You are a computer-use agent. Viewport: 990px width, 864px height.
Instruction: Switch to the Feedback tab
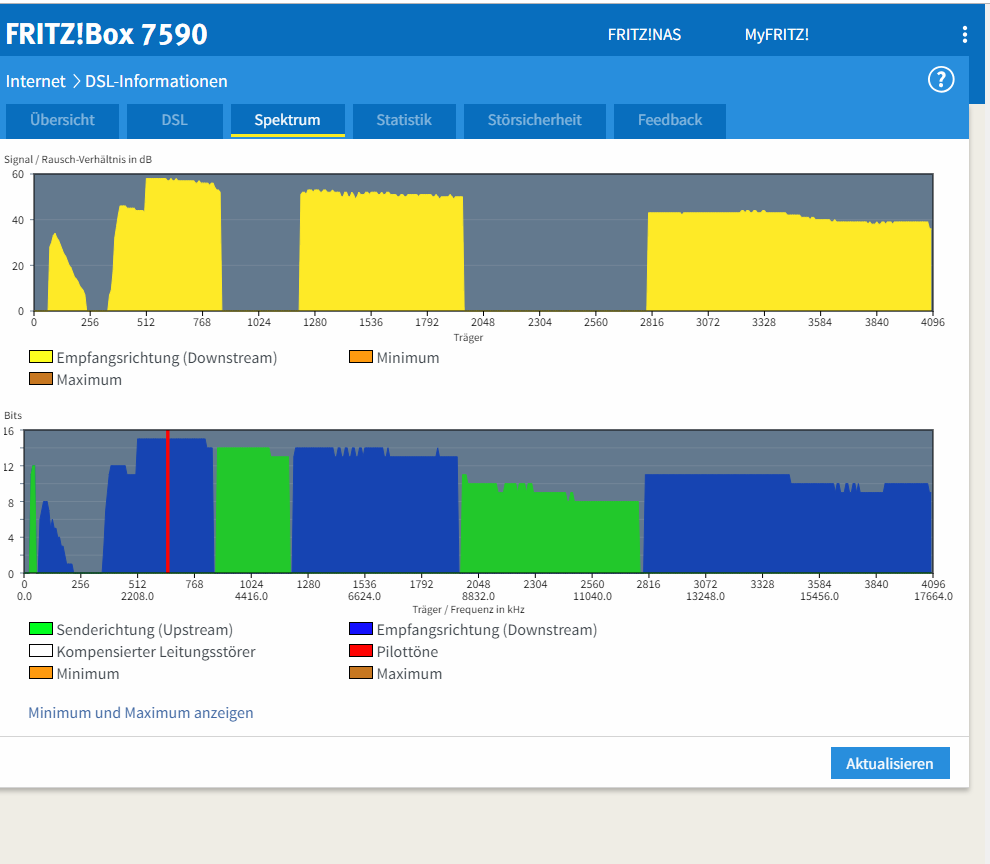[670, 120]
